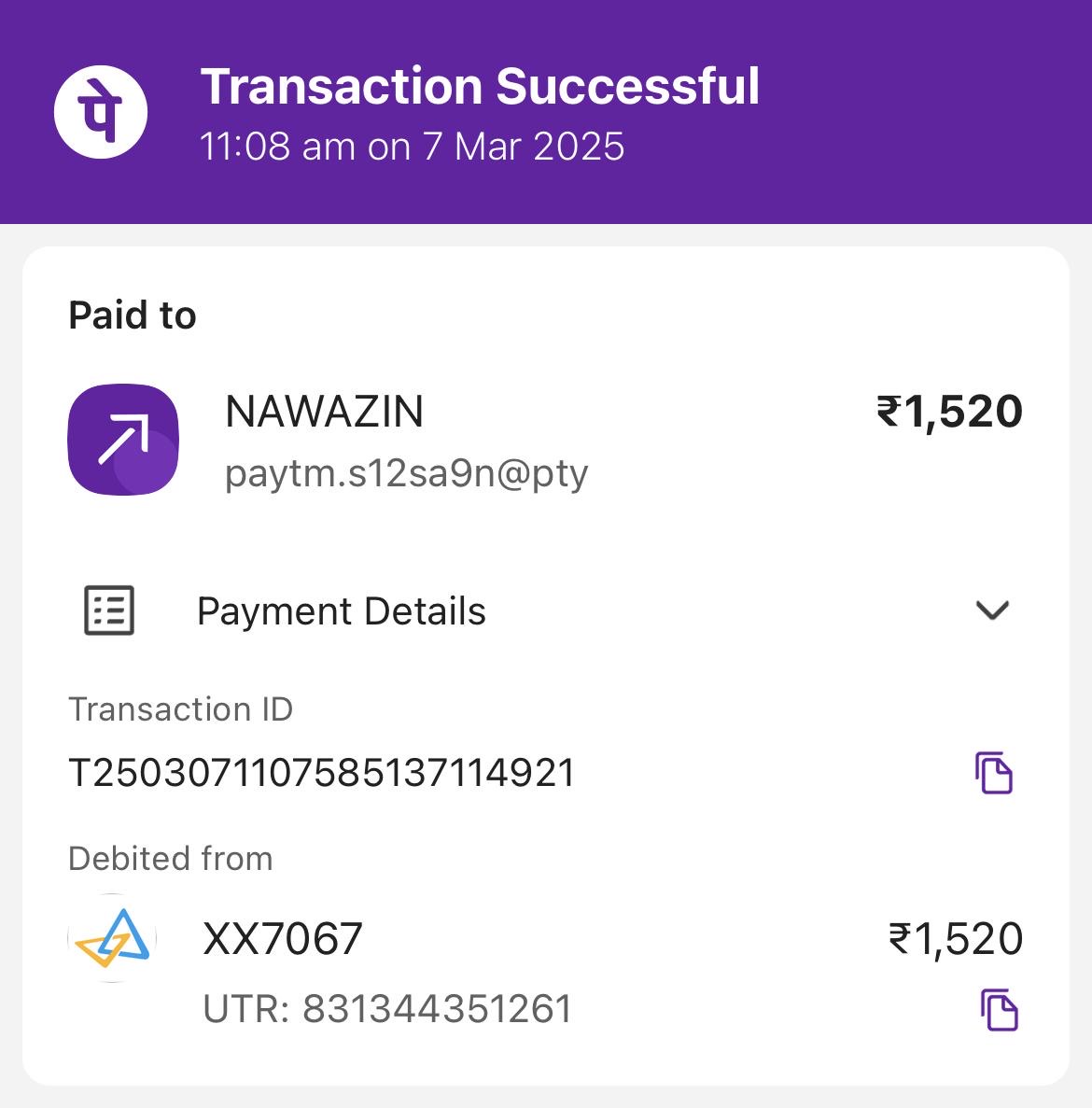Image resolution: width=1092 pixels, height=1108 pixels.
Task: Copy the UTR number using its copy icon
Action: point(999,1010)
